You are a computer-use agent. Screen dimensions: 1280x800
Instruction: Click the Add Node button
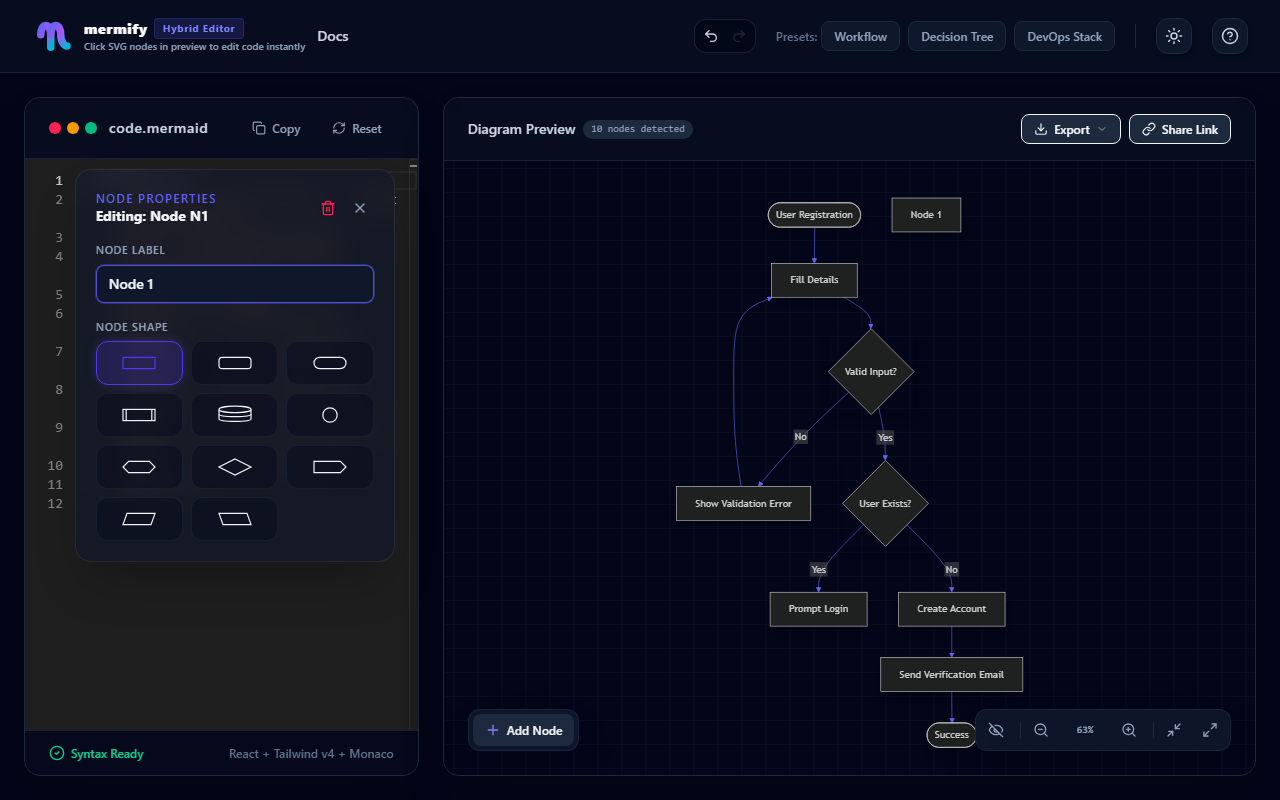[524, 730]
